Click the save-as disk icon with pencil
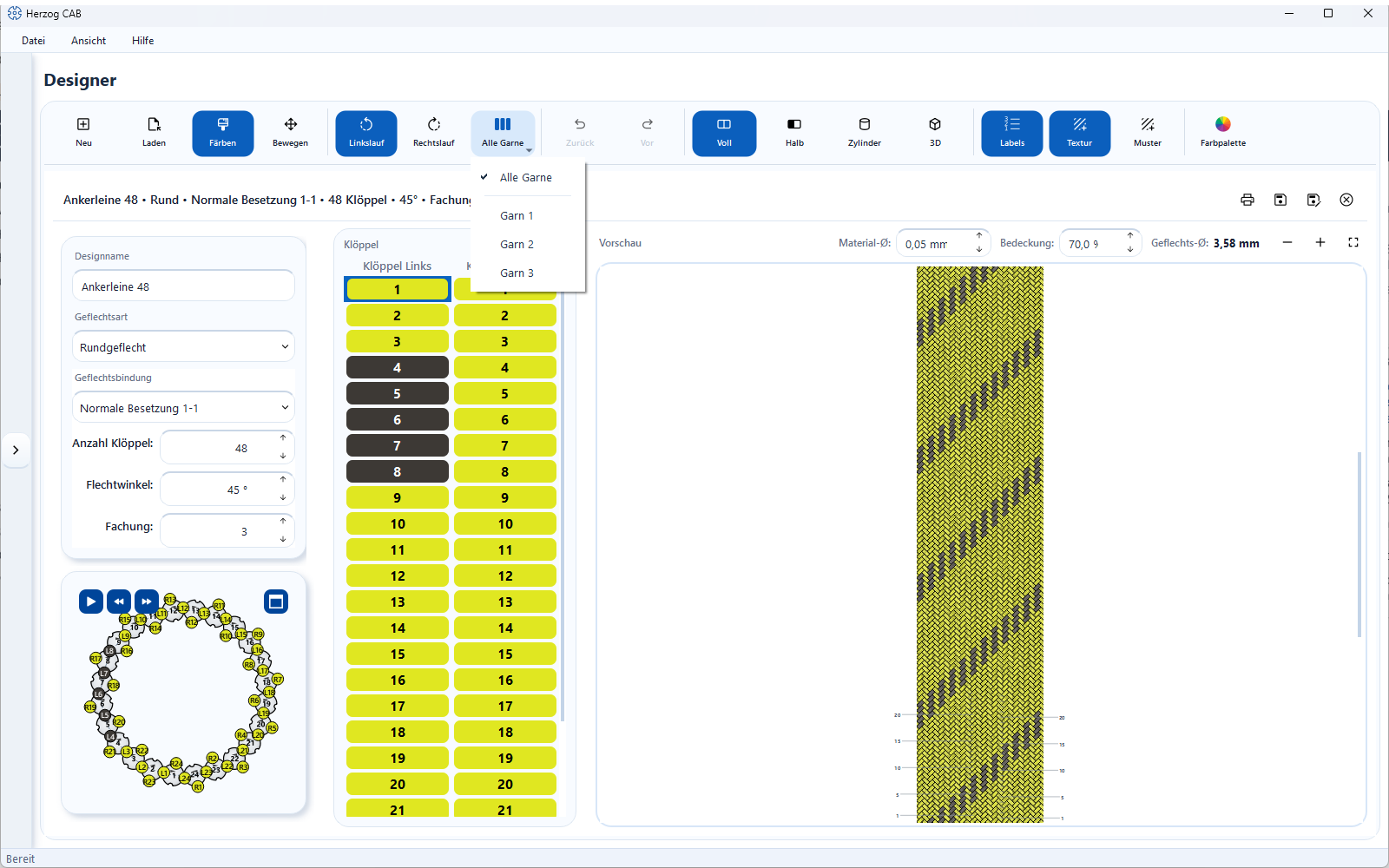This screenshot has height=868, width=1389. (x=1313, y=200)
